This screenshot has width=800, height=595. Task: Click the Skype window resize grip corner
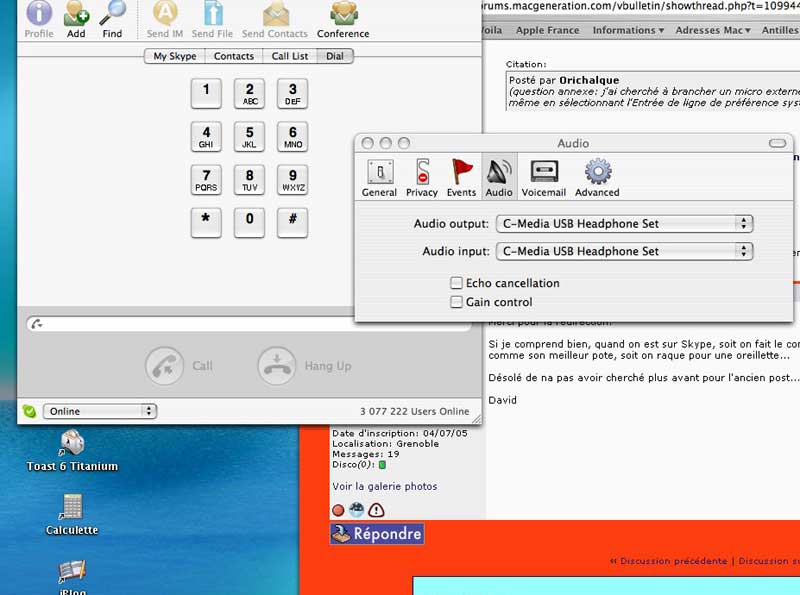477,419
